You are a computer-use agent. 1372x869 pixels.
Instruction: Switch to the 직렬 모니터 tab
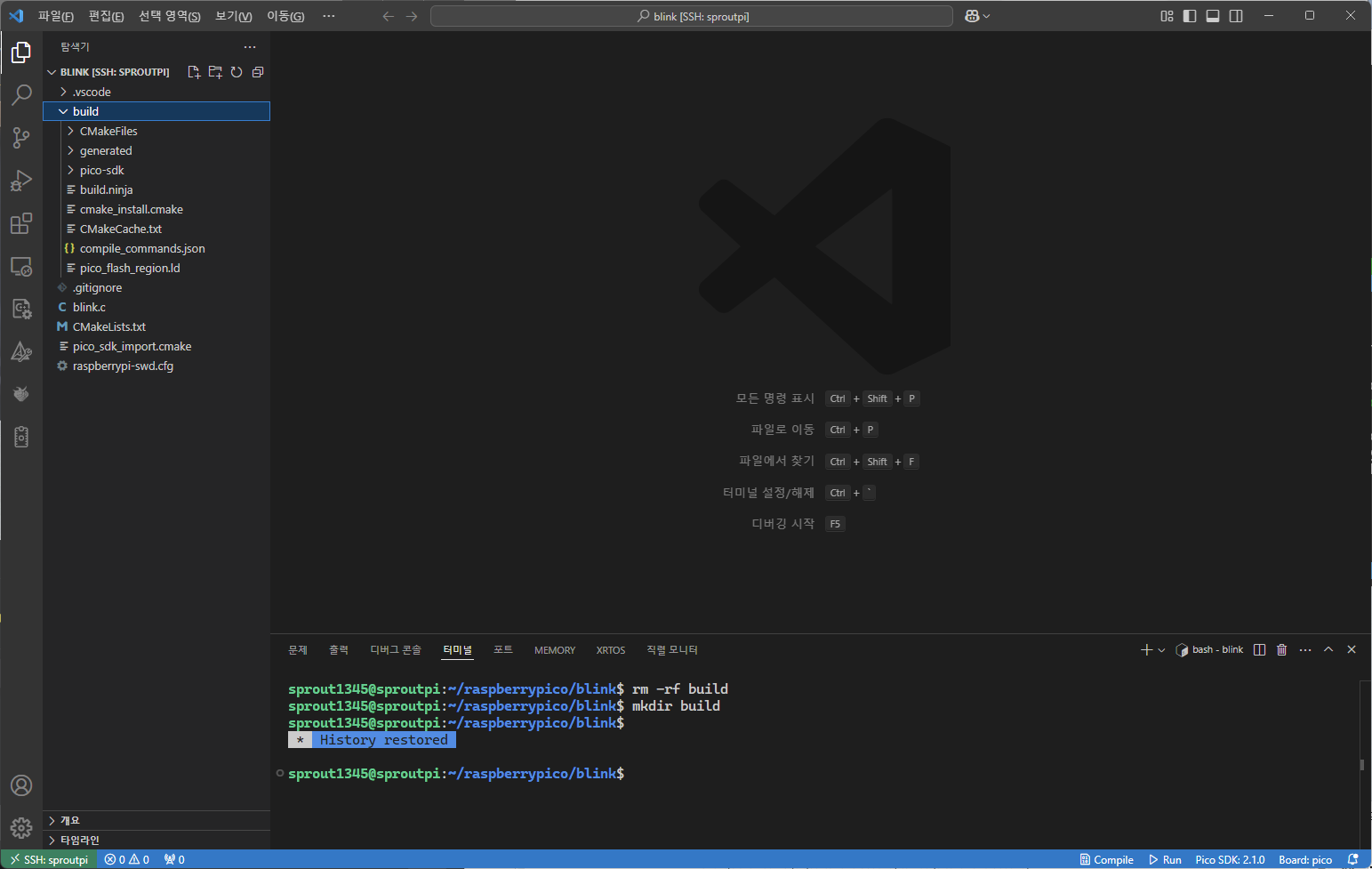pos(672,650)
